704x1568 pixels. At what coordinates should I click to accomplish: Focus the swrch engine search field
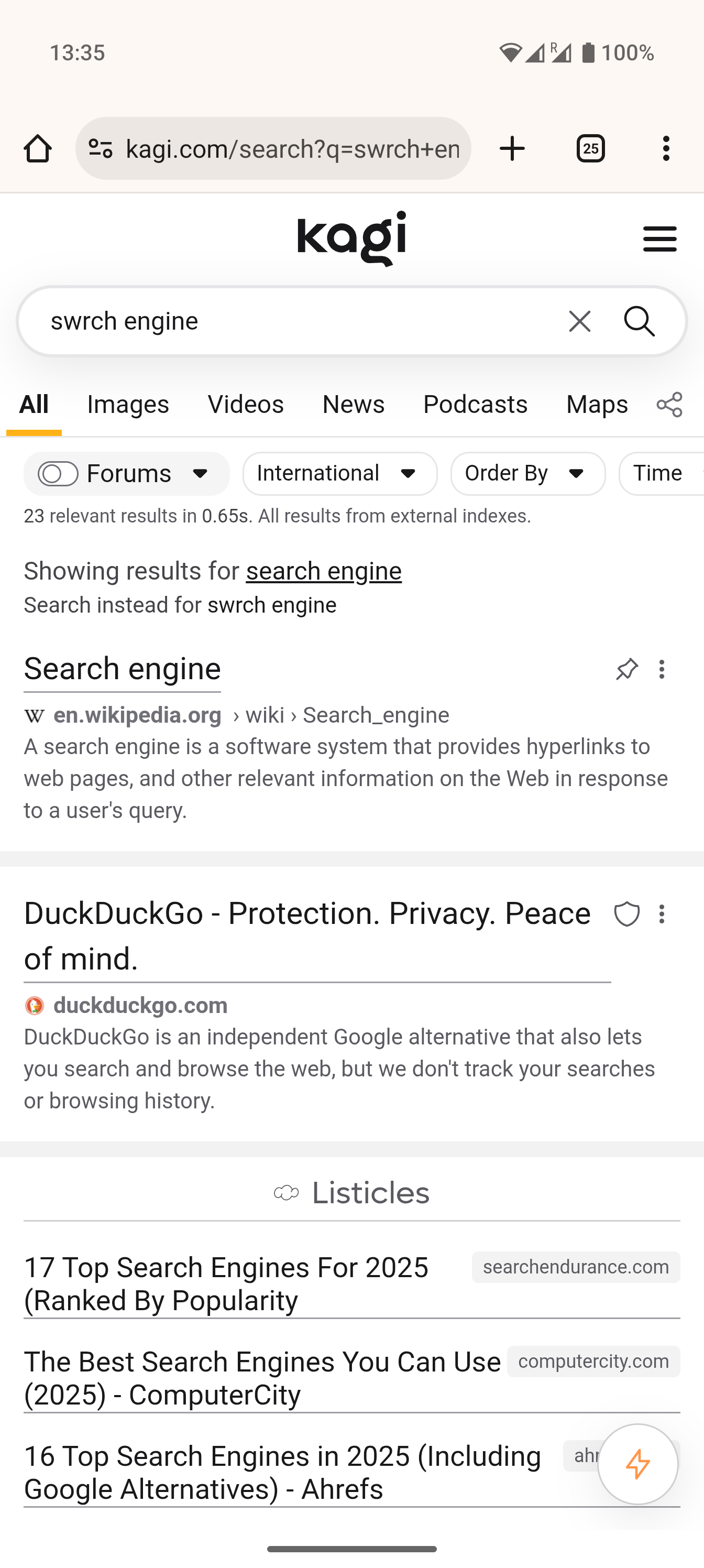tap(292, 321)
